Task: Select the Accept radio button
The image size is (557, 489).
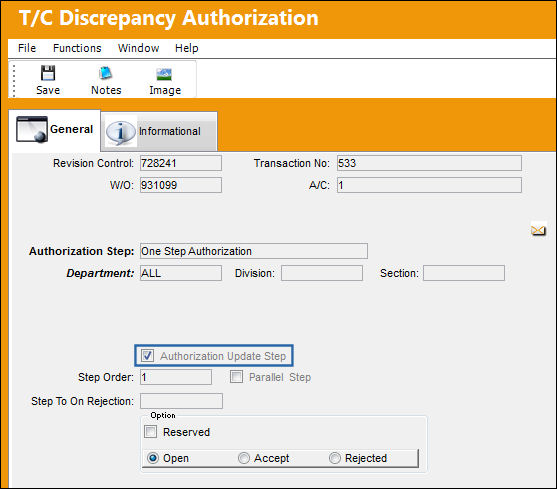Action: click(244, 458)
